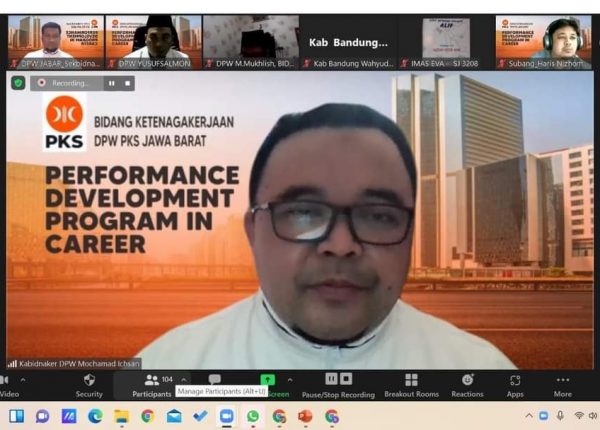This screenshot has height=430, width=600.
Task: Pause the recording from the bottom toolbar
Action: pos(331,379)
